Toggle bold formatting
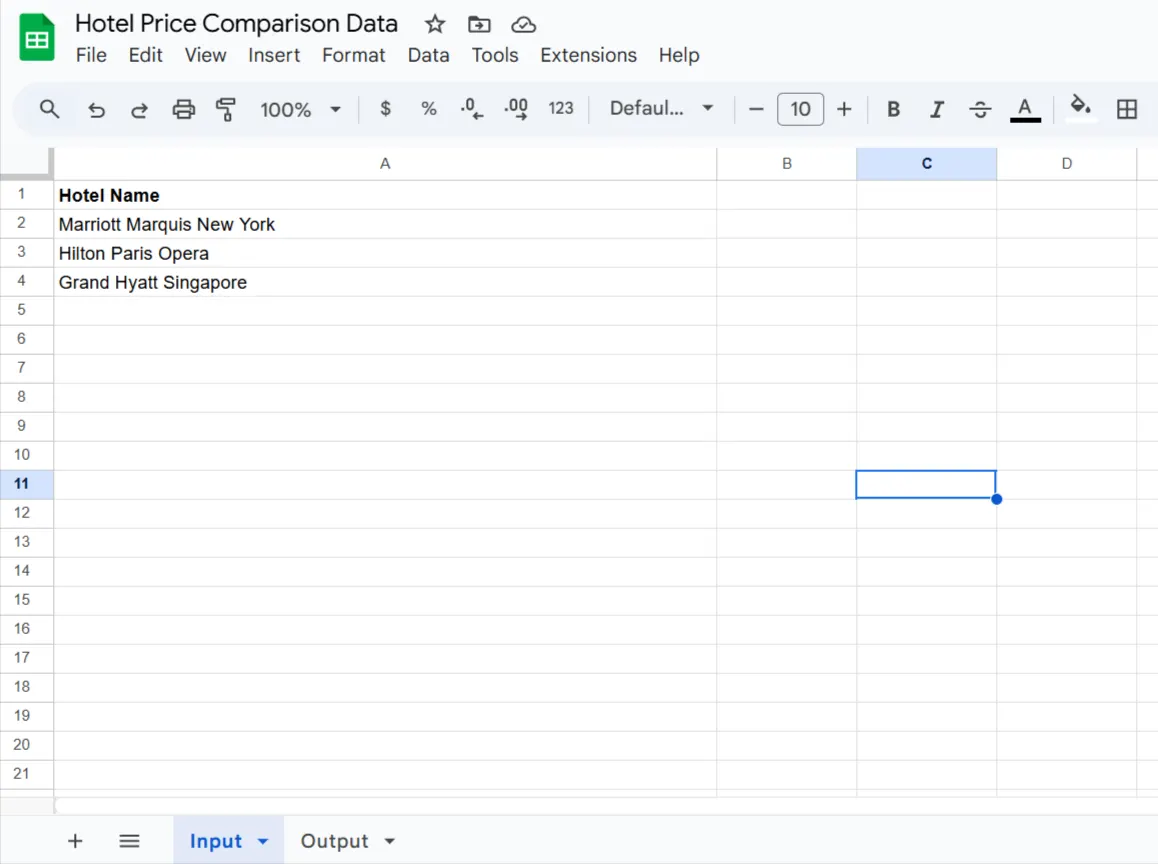This screenshot has width=1158, height=864. [894, 109]
